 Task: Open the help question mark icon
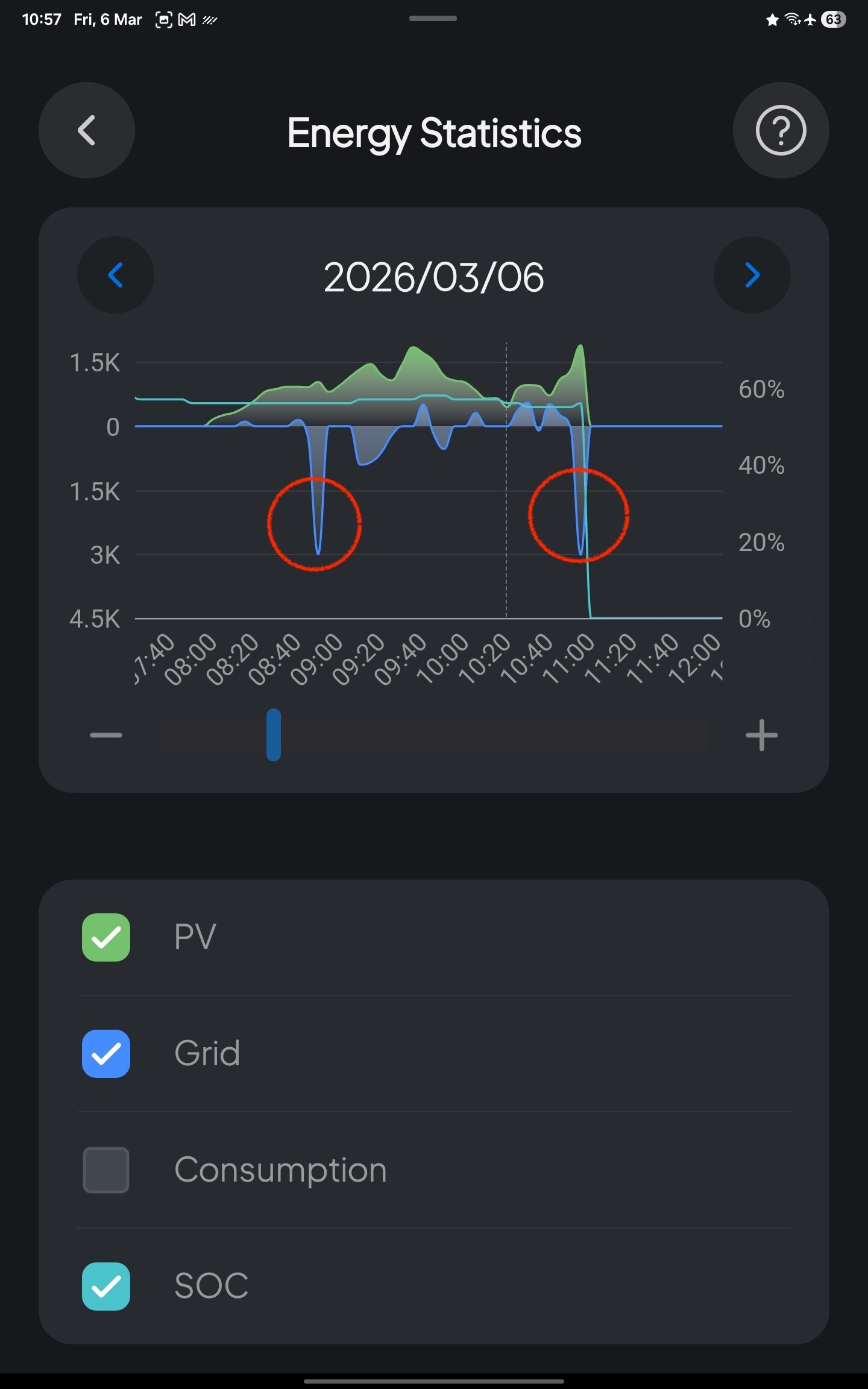pyautogui.click(x=781, y=130)
